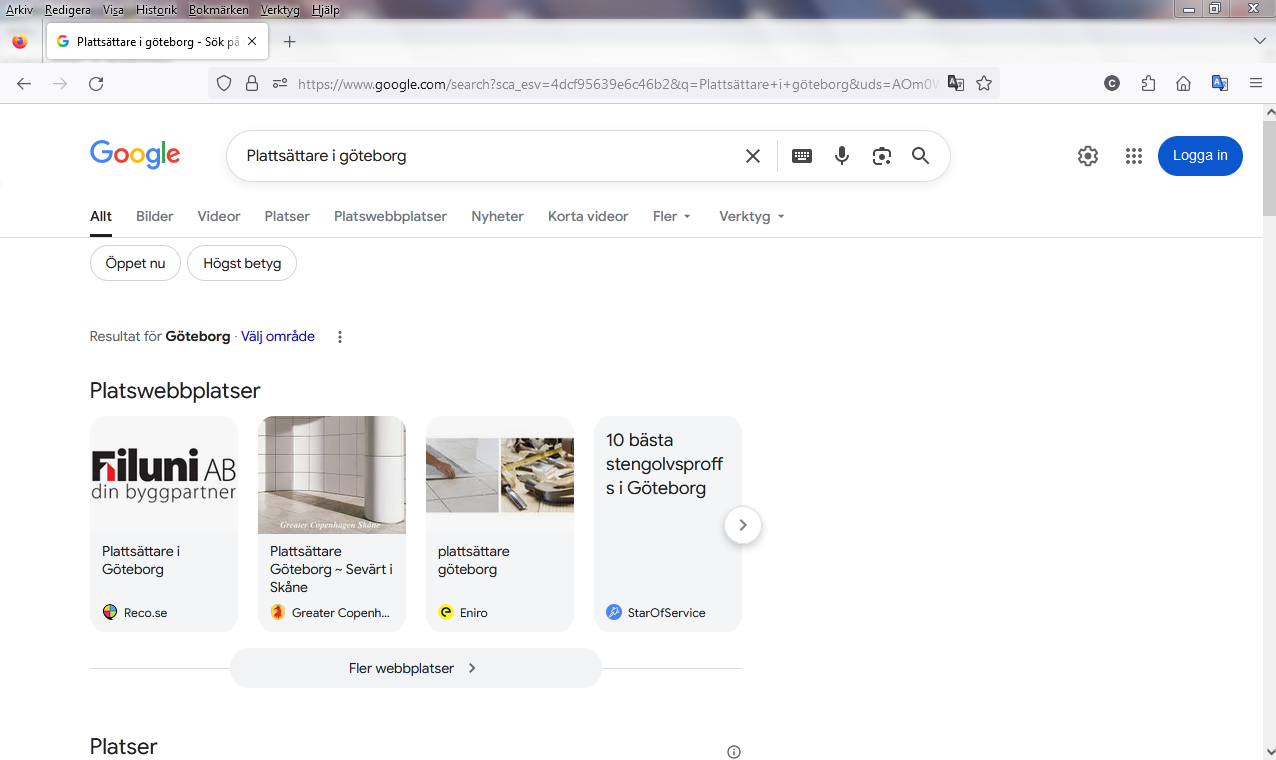Open the 'Bokmärken' menu in menu bar
The image size is (1276, 760).
218,10
